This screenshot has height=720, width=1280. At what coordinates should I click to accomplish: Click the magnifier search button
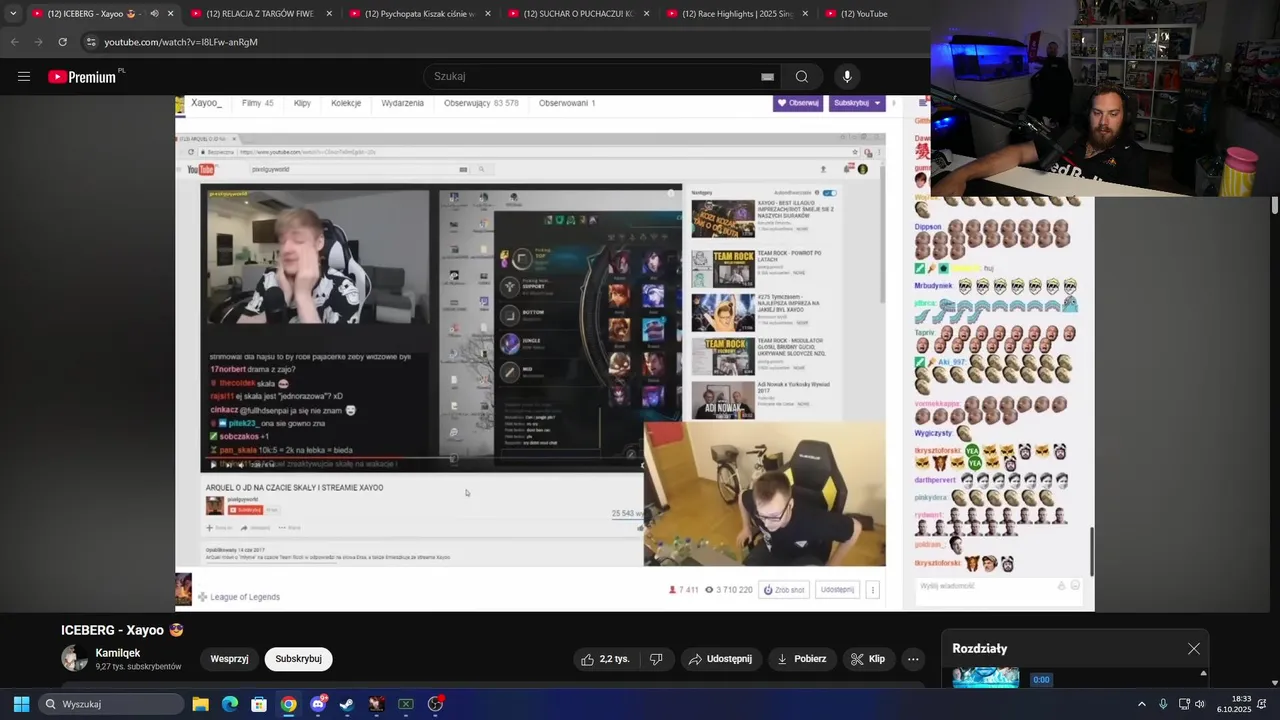tap(802, 76)
